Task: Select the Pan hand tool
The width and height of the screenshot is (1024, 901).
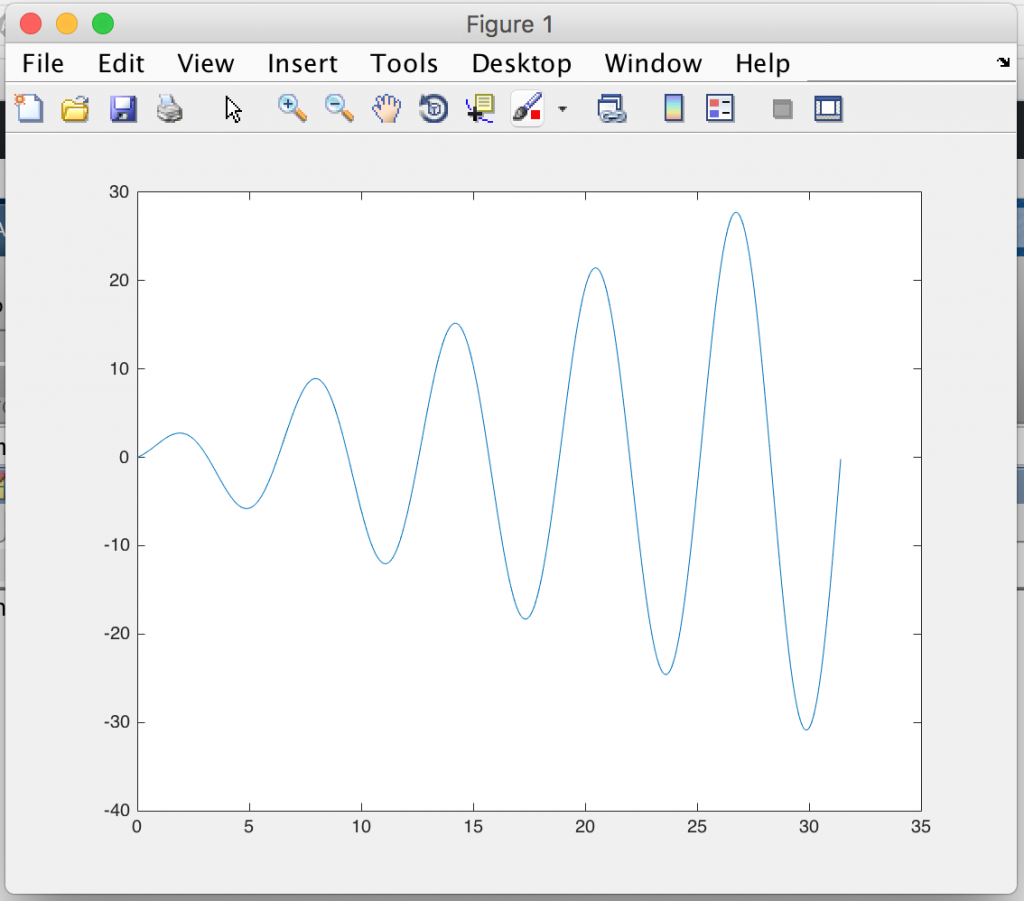Action: 386,109
